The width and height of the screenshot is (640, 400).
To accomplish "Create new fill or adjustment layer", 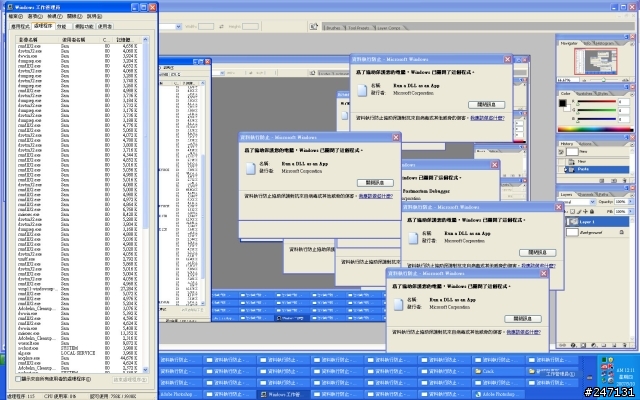I will tap(594, 345).
